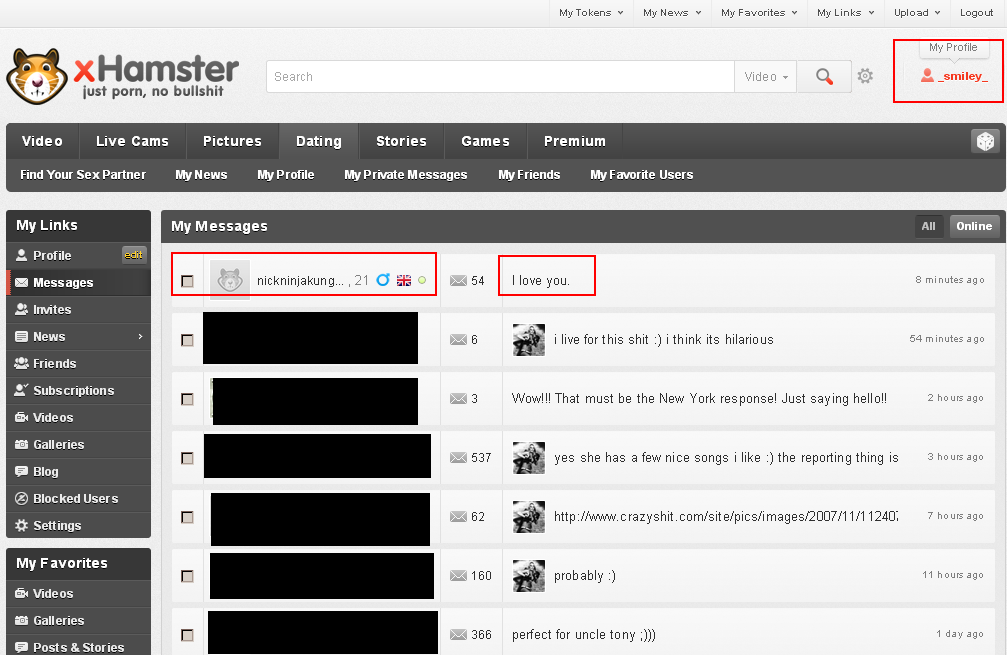Click envelope icon beside count 54
1007x655 pixels.
coord(458,281)
